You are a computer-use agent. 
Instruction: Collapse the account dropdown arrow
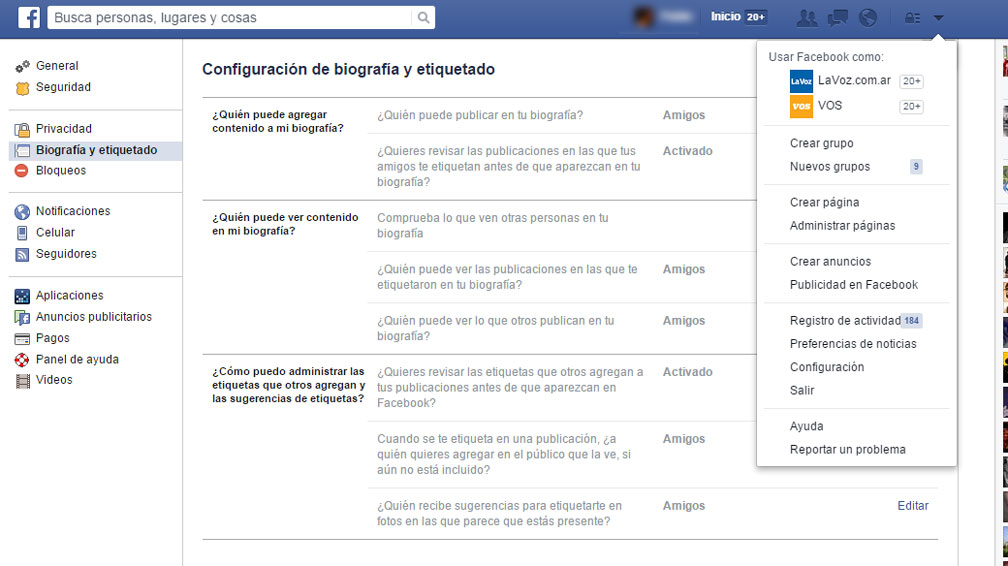[939, 18]
